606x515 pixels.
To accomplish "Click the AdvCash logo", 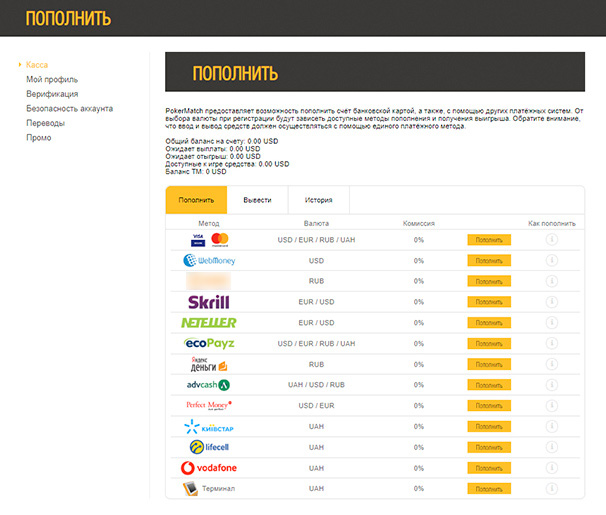I will pos(209,385).
